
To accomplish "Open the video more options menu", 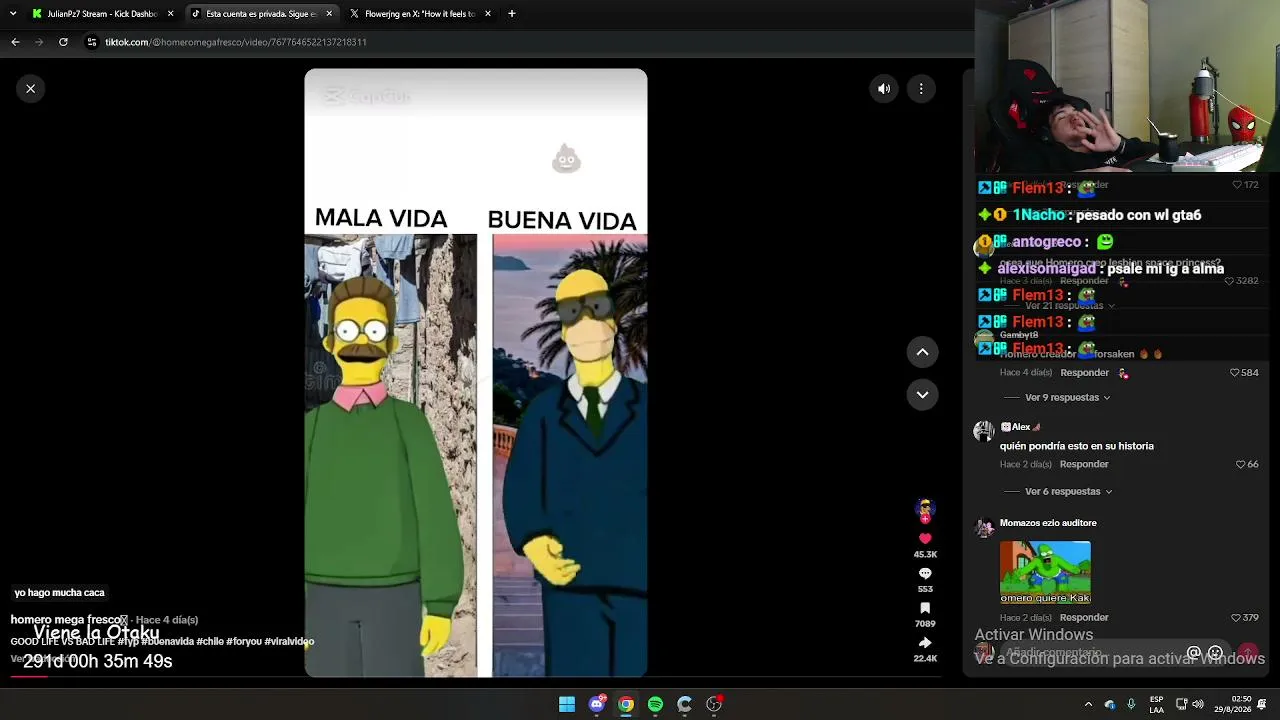I will (x=921, y=89).
